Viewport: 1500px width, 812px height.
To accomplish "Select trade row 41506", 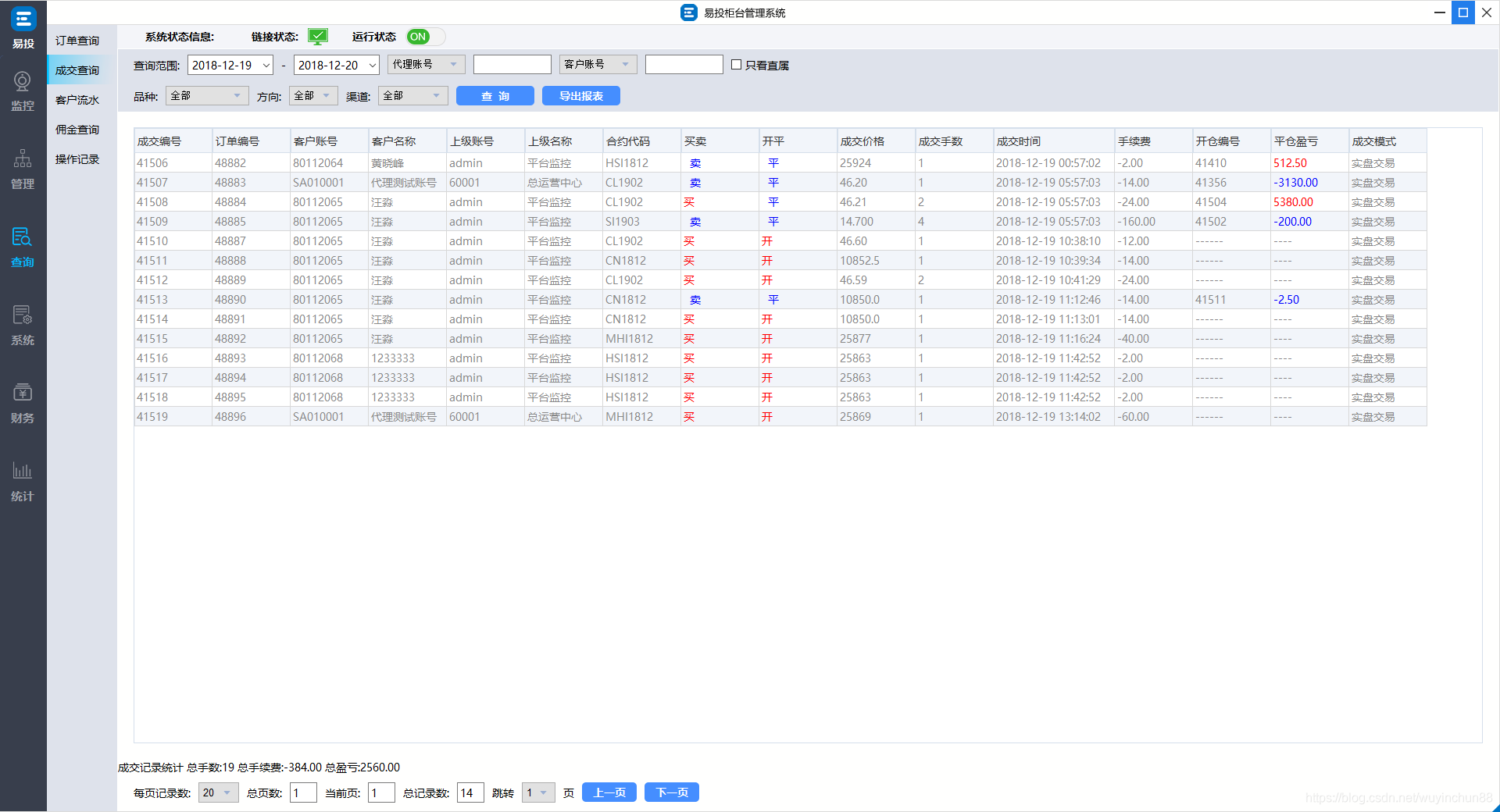I will click(780, 163).
